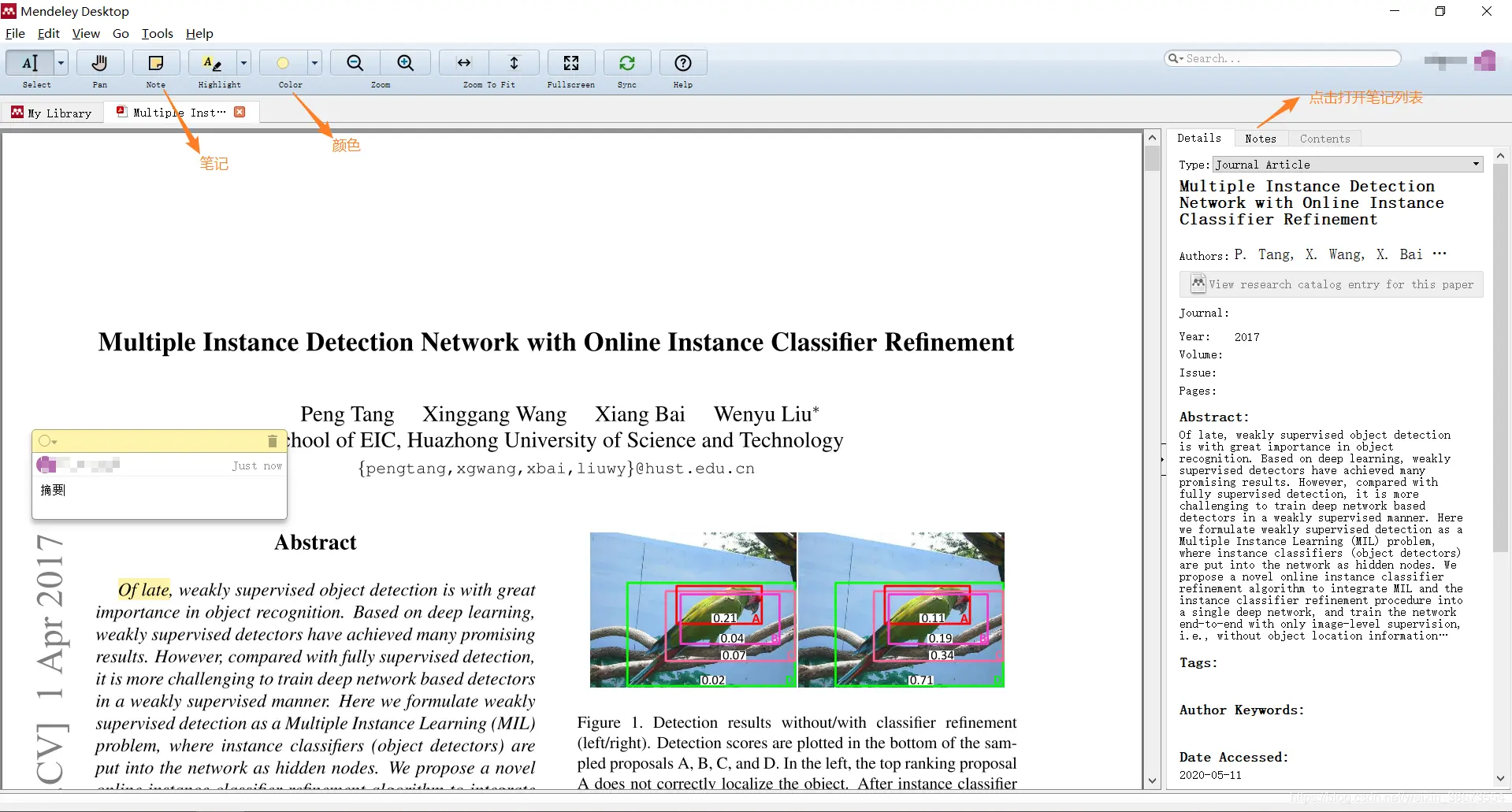Open the File menu
1512x812 pixels.
(15, 34)
